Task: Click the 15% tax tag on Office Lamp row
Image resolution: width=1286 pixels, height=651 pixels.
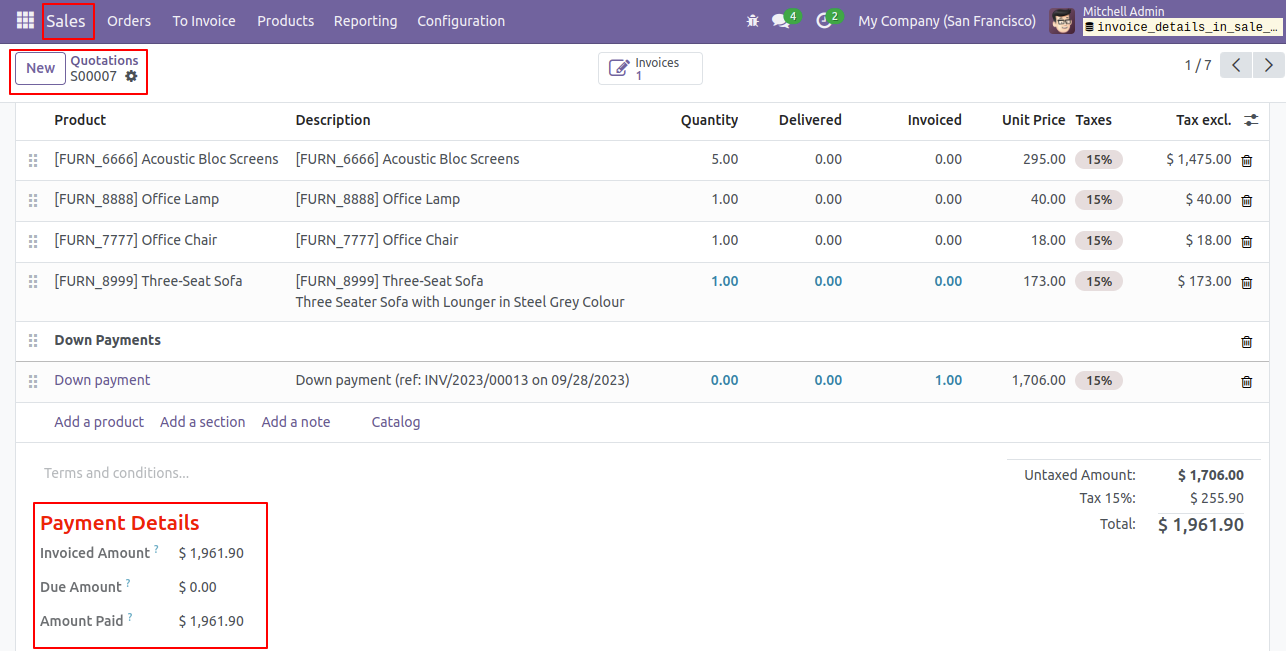Action: click(x=1099, y=200)
